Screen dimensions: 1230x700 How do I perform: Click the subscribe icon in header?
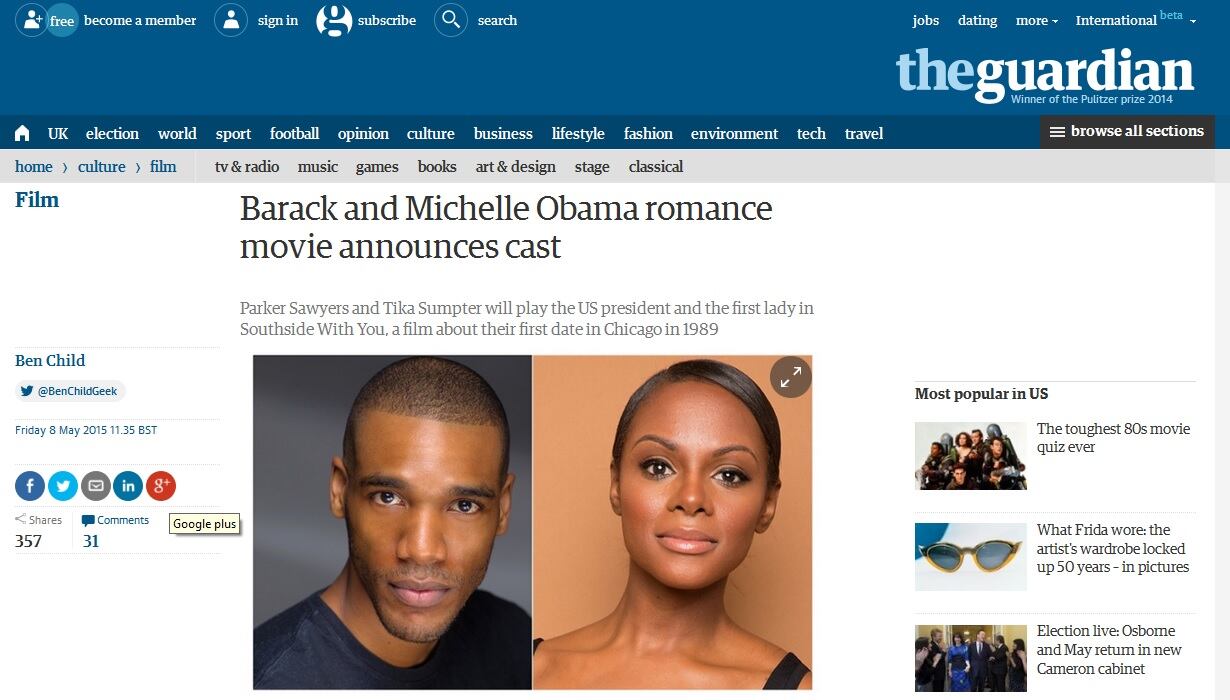(334, 20)
